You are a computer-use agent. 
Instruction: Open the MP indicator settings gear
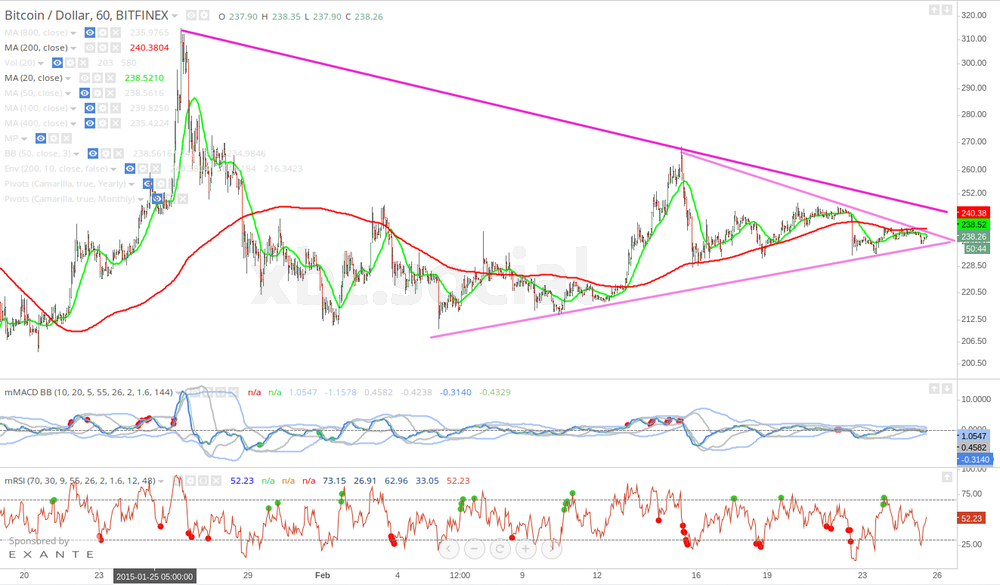click(x=55, y=138)
